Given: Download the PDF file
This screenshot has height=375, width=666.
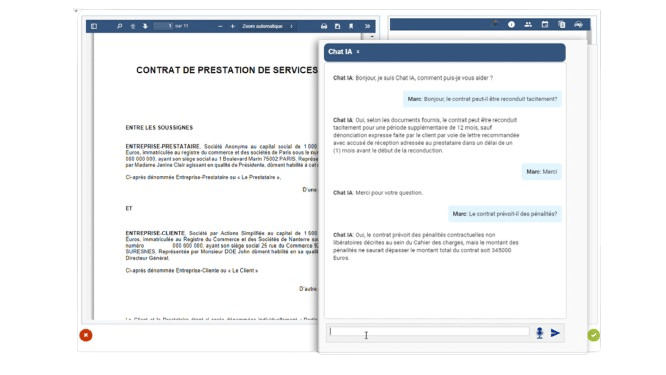Looking at the screenshot, I should (x=337, y=26).
